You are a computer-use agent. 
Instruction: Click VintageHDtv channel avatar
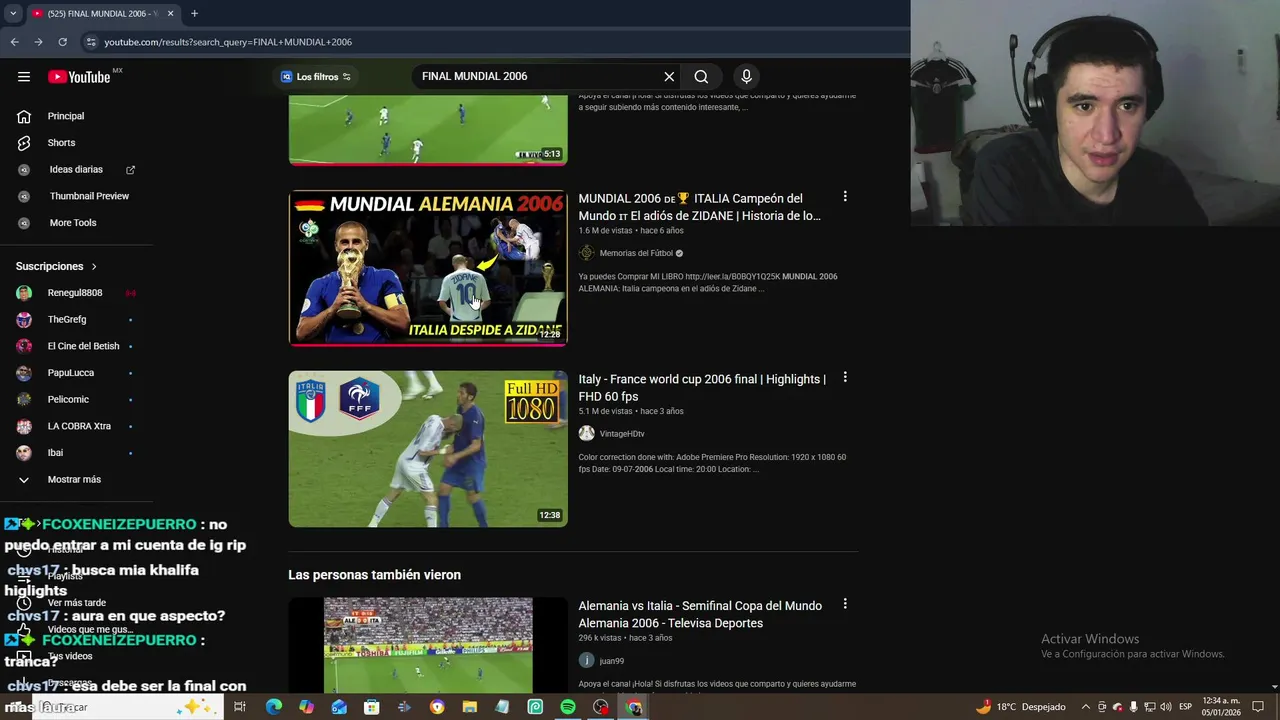587,433
